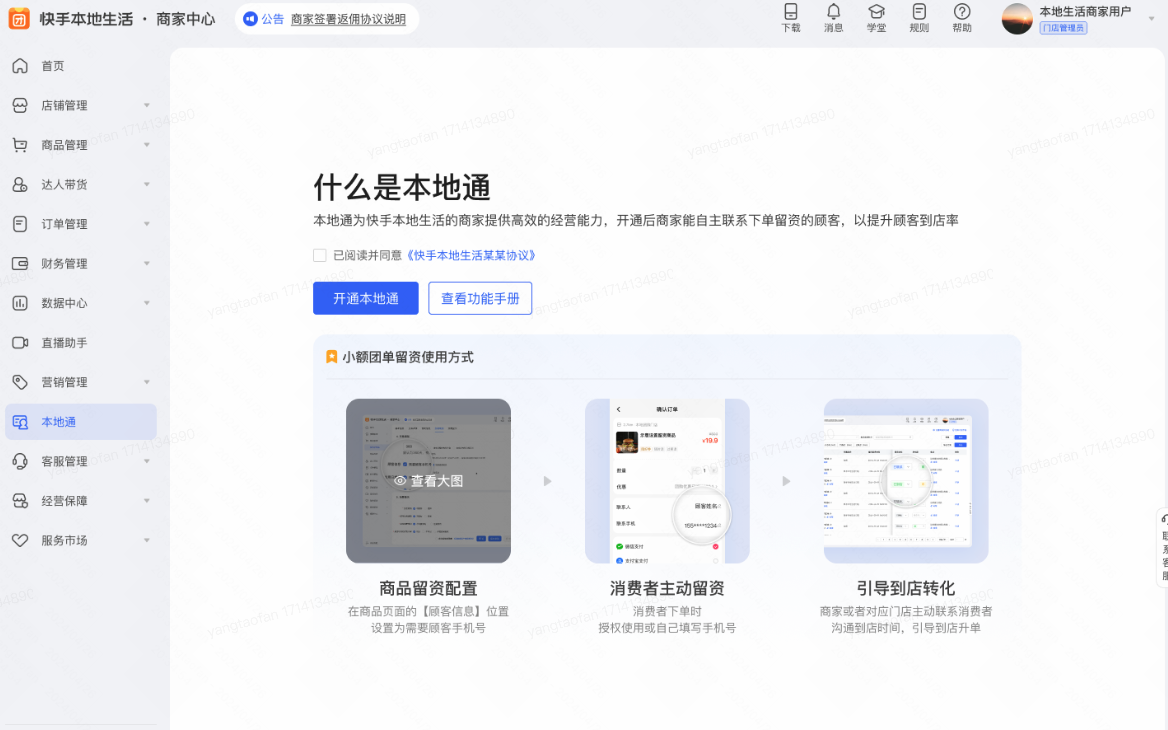Open the 消息 notifications icon
1168x730 pixels.
(832, 18)
